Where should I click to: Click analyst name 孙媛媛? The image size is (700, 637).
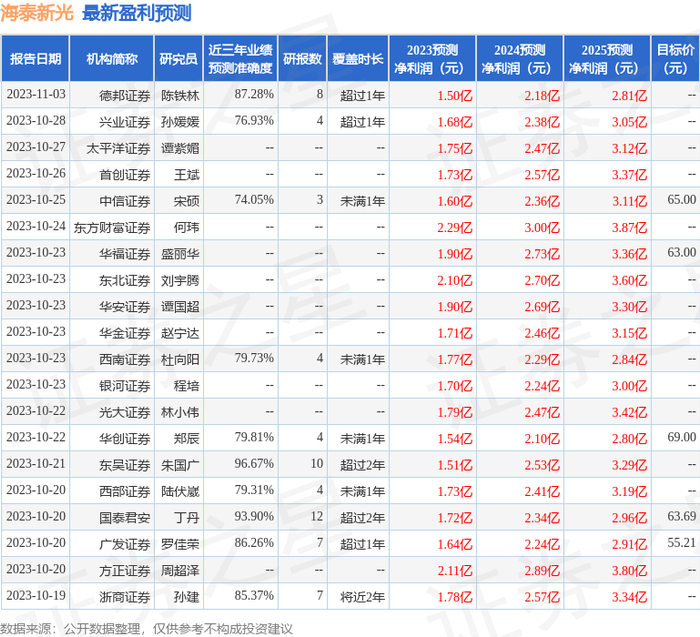tap(180, 122)
